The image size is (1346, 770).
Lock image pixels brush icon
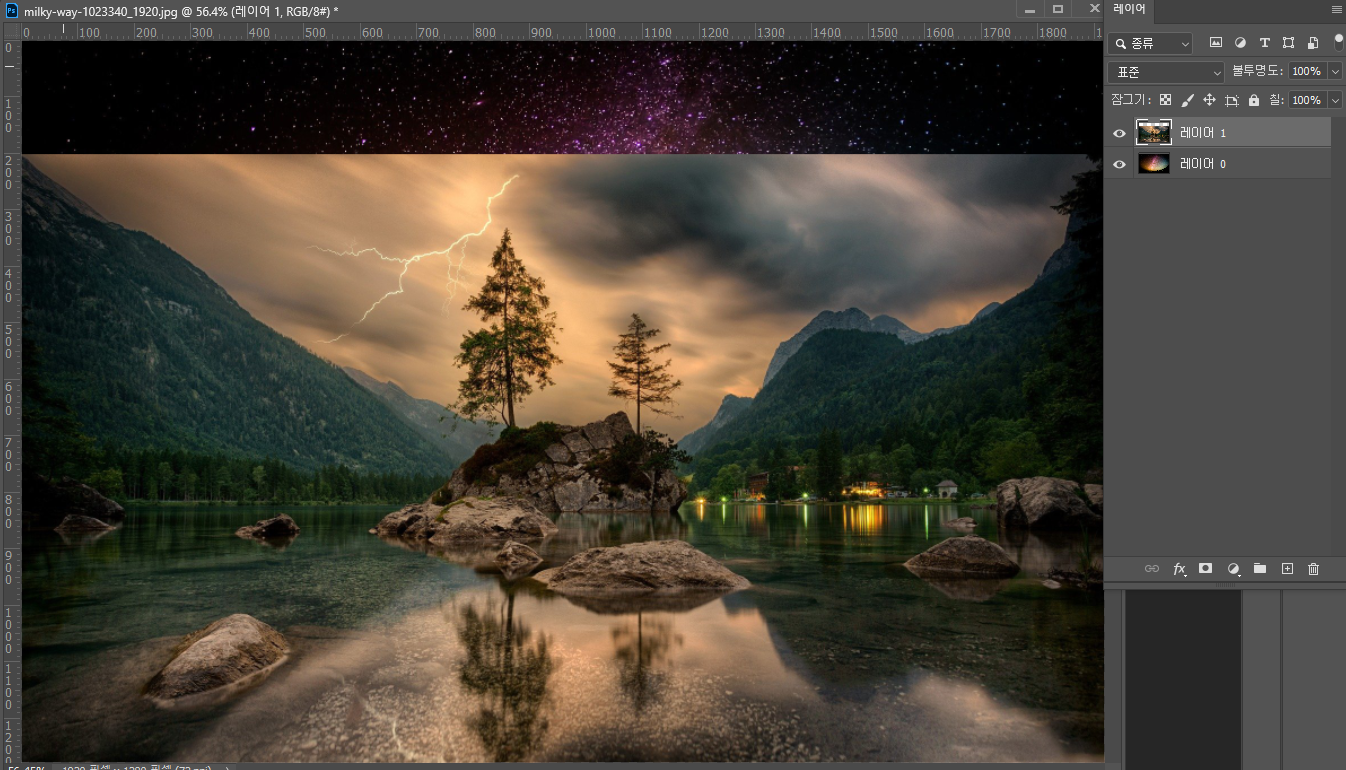(x=1187, y=100)
